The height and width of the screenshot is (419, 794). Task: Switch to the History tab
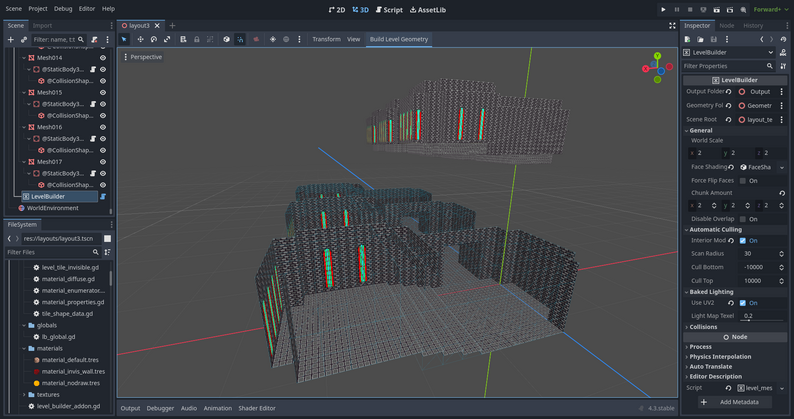point(753,25)
